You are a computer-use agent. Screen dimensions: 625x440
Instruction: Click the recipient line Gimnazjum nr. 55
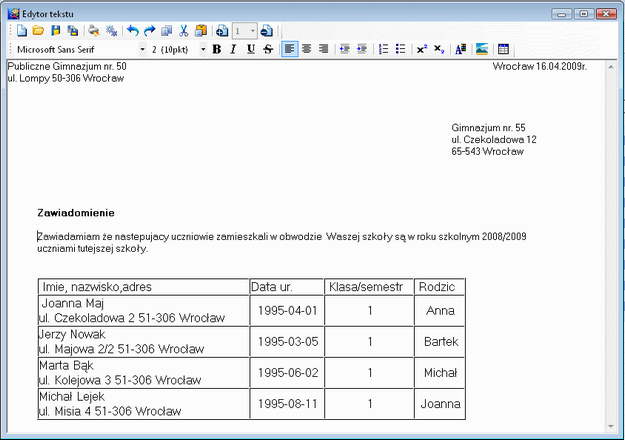click(x=488, y=128)
